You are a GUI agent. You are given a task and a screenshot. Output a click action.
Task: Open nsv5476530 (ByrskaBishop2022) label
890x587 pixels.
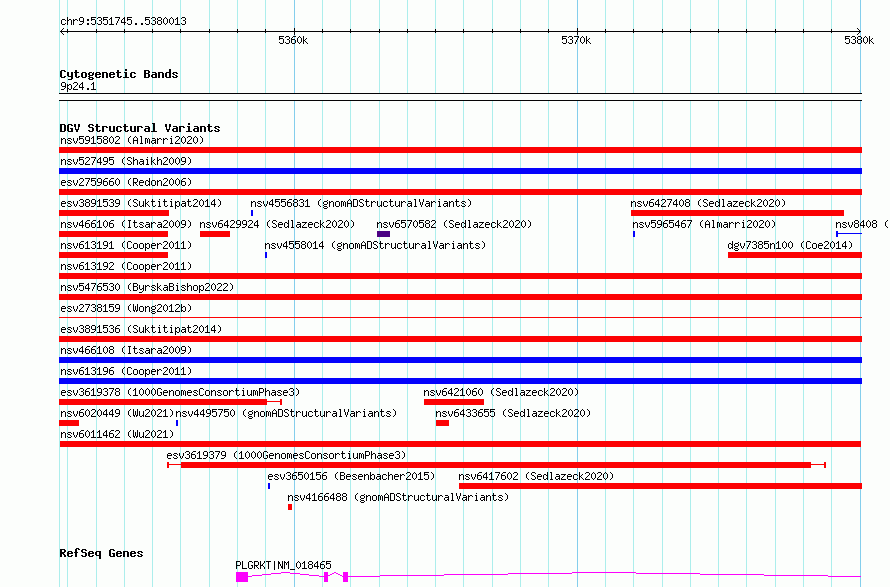(x=147, y=287)
